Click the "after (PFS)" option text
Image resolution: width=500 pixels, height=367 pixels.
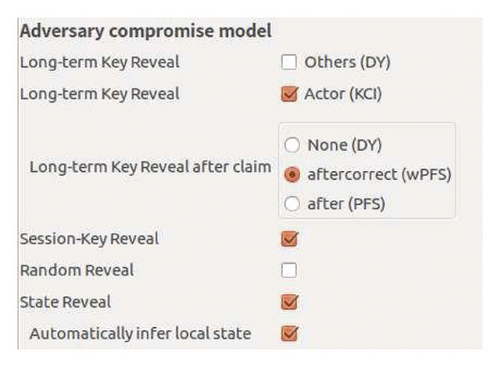coord(346,204)
